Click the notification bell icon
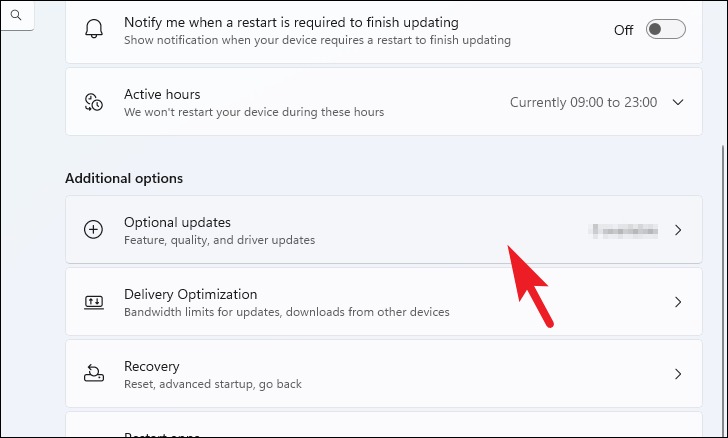The height and width of the screenshot is (438, 728). [x=94, y=29]
